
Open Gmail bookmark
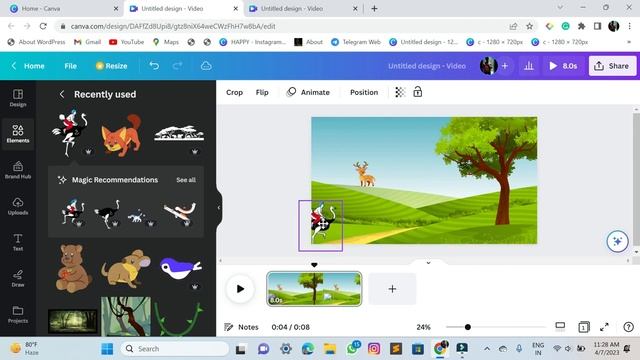point(87,42)
